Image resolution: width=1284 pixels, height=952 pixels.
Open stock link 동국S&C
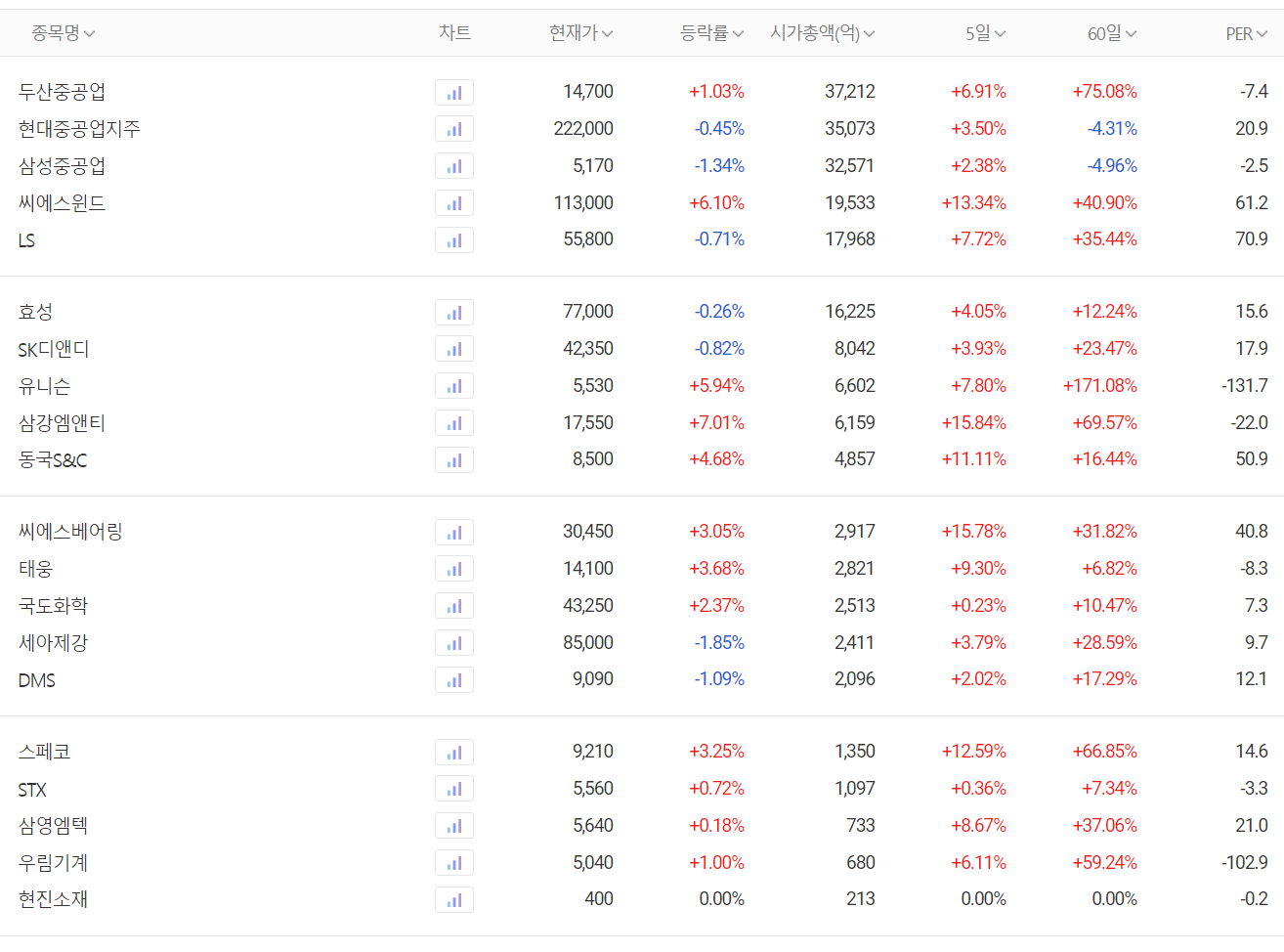53,460
